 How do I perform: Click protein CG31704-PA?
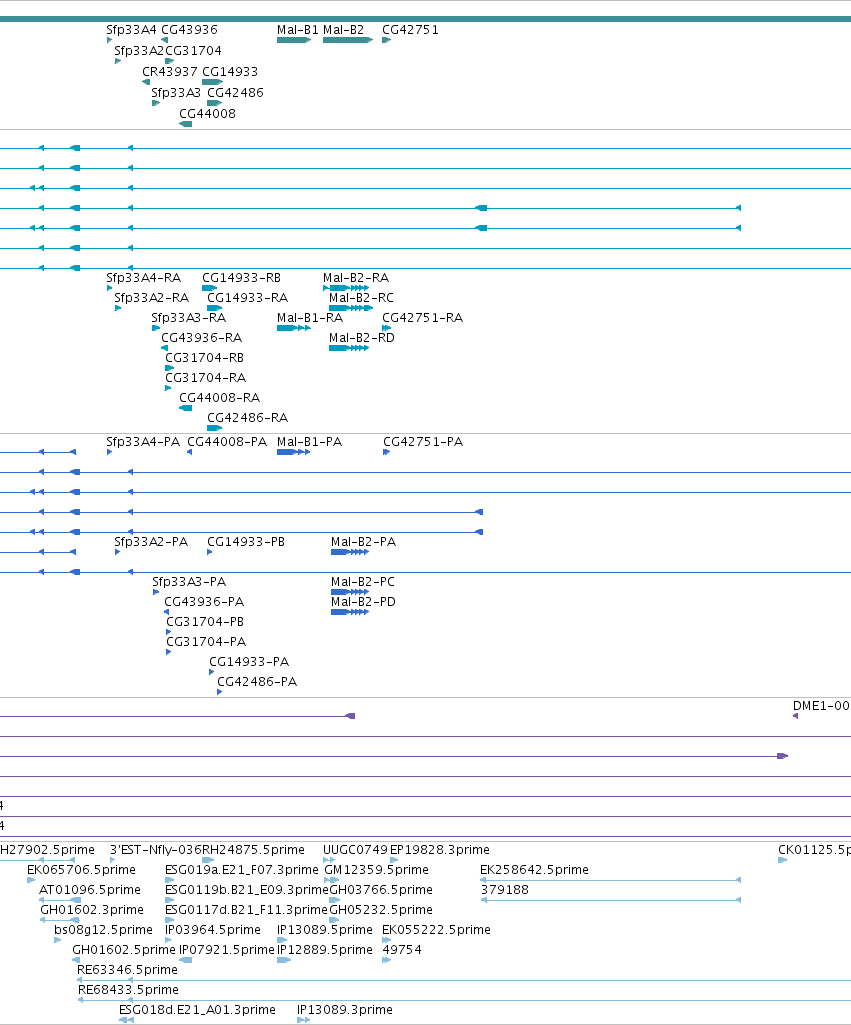[207, 642]
